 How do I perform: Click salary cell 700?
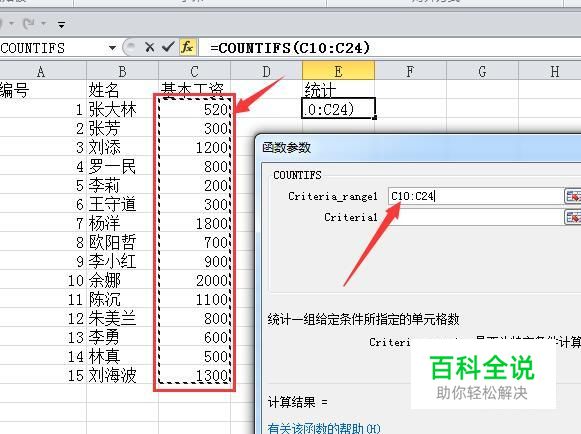click(194, 242)
